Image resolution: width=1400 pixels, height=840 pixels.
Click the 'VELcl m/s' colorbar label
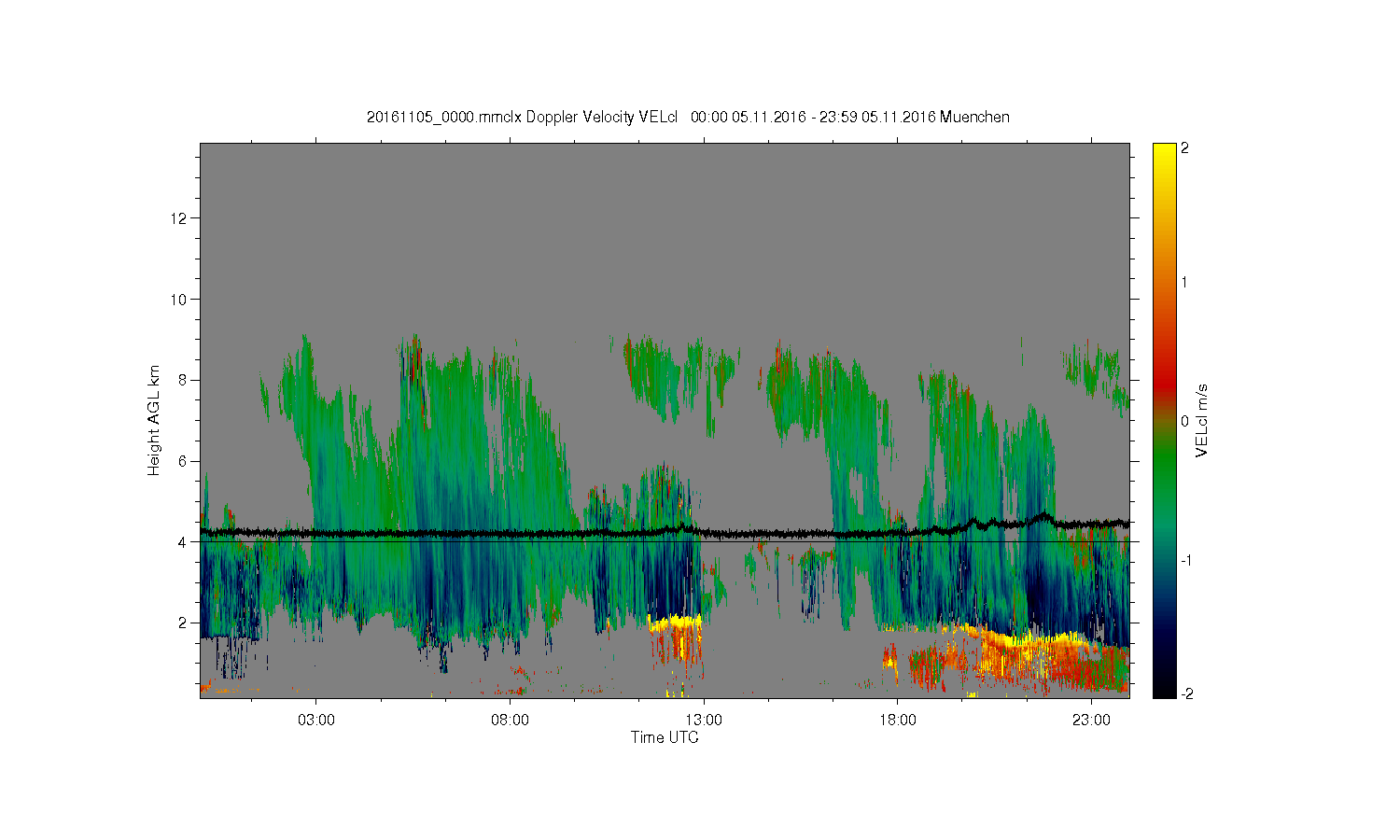coord(1202,420)
